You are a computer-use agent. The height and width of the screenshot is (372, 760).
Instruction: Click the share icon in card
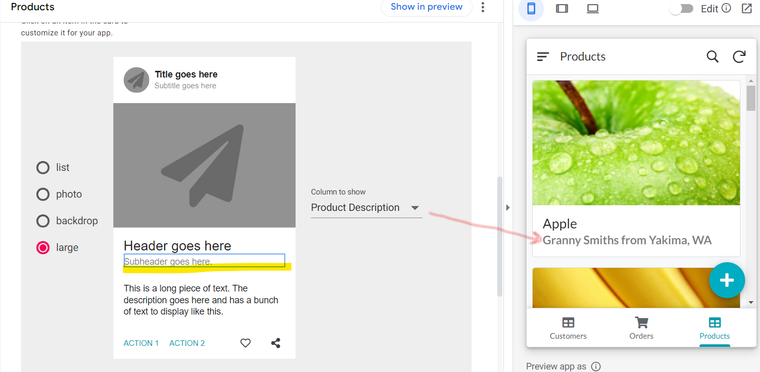pyautogui.click(x=276, y=343)
